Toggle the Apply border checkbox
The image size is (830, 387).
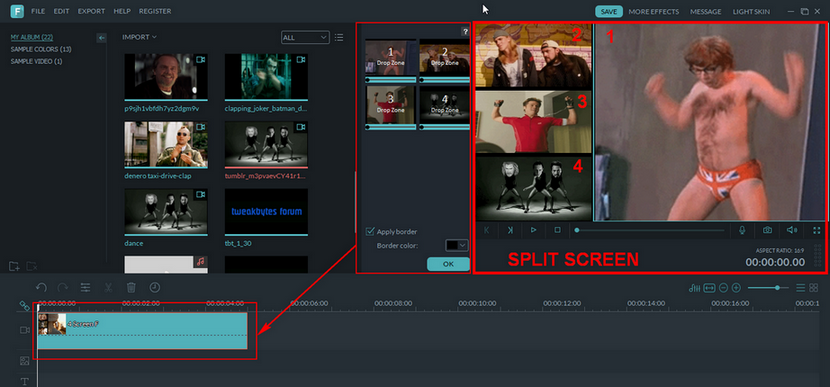[x=371, y=231]
